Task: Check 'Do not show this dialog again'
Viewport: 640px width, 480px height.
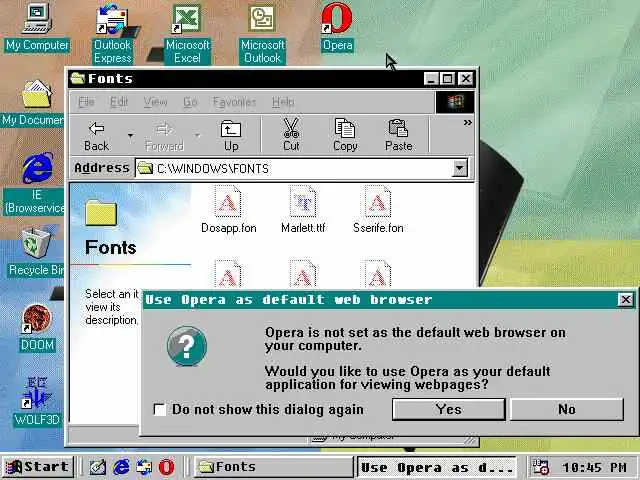Action: click(159, 409)
